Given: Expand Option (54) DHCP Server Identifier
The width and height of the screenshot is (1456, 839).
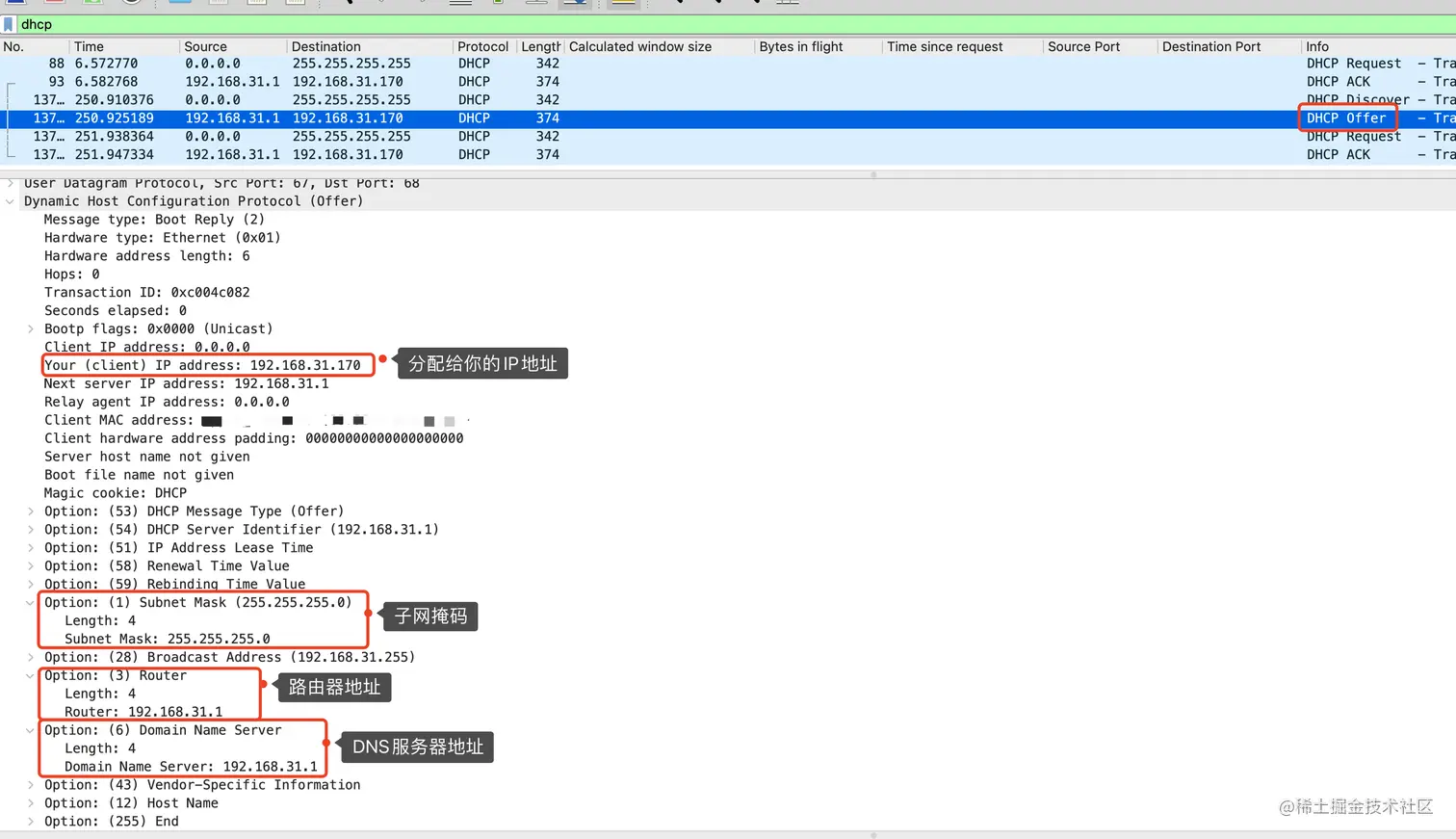Looking at the screenshot, I should [31, 530].
